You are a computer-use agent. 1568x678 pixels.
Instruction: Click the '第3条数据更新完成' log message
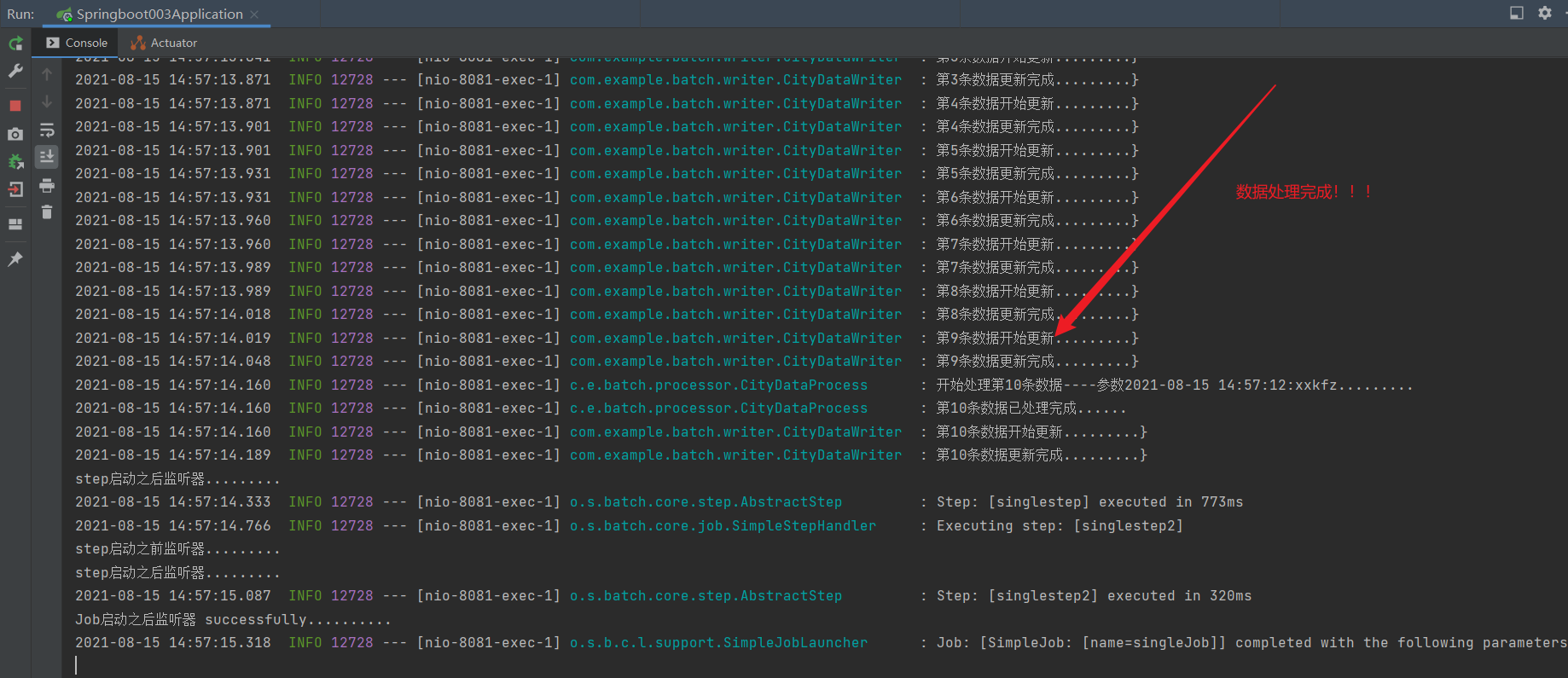[1037, 80]
